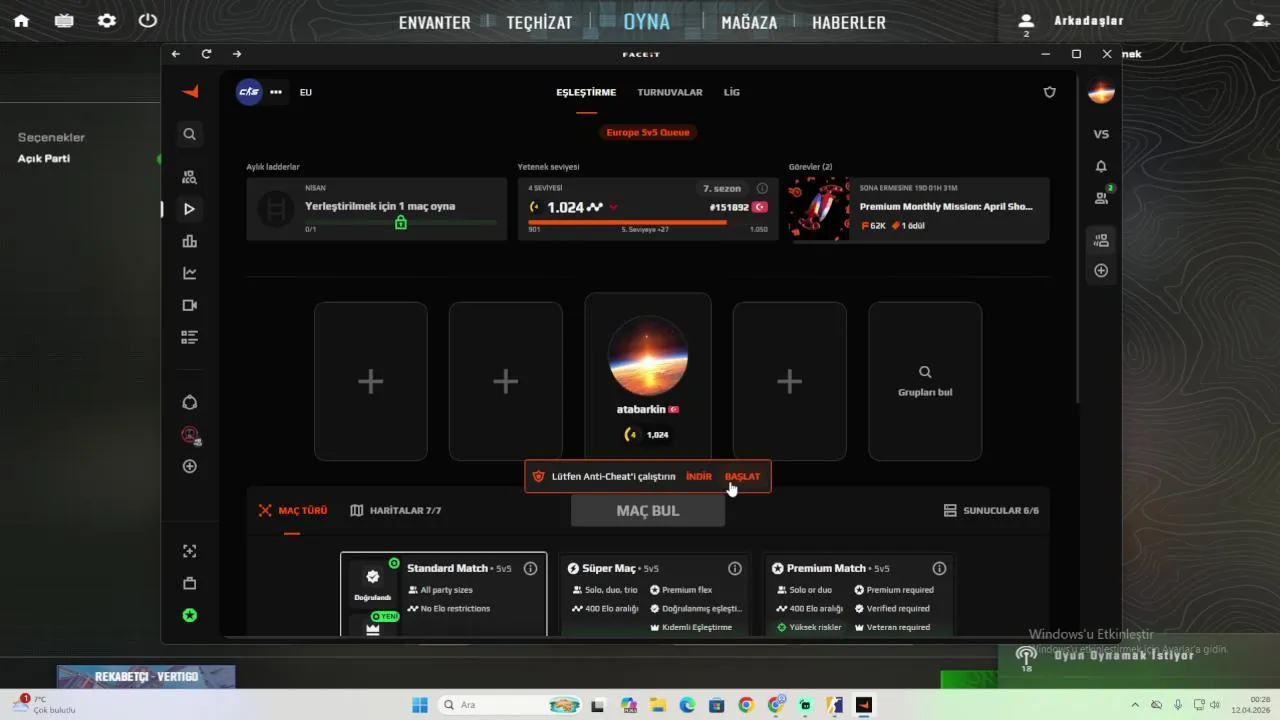Select the MAÇ TÜRÜ tab

[293, 510]
